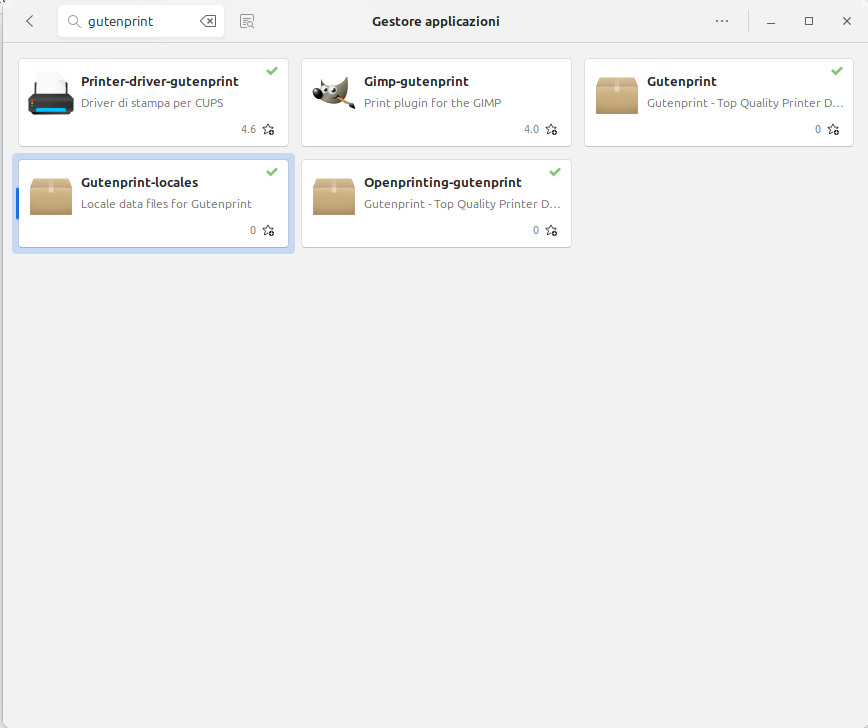Click the Openprinting-gutenprint box icon
The image size is (868, 728).
pyautogui.click(x=334, y=196)
